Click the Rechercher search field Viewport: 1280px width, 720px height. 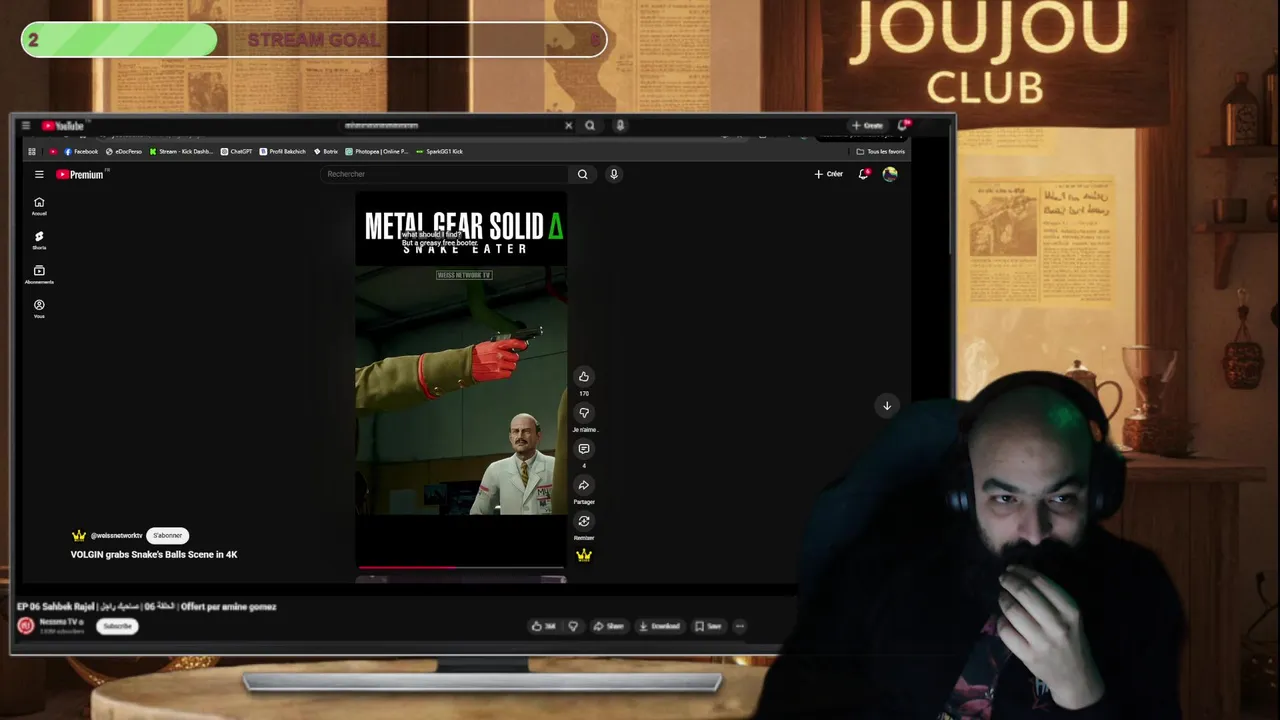[x=444, y=174]
